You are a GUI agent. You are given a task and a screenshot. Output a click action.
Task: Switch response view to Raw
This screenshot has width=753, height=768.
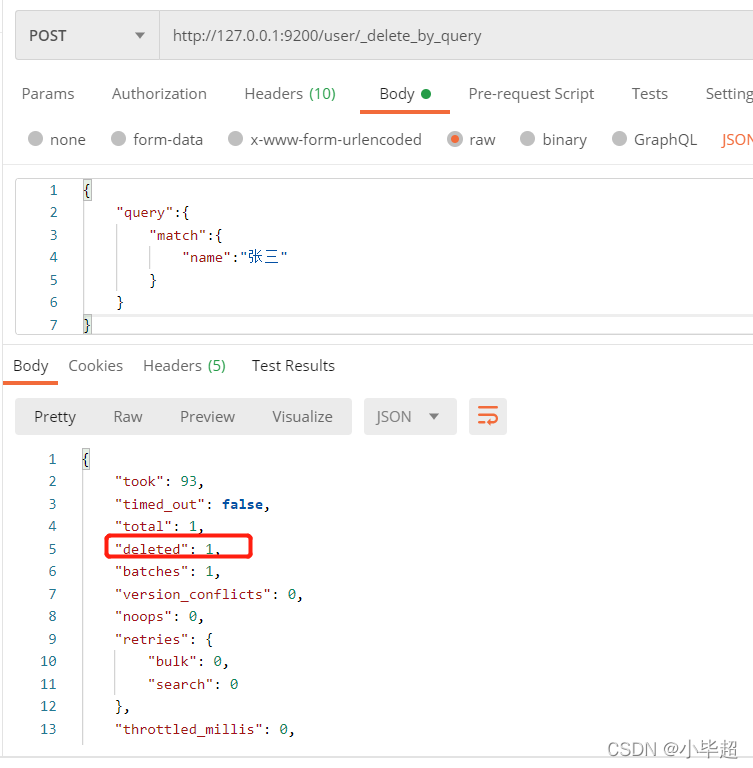pos(128,416)
